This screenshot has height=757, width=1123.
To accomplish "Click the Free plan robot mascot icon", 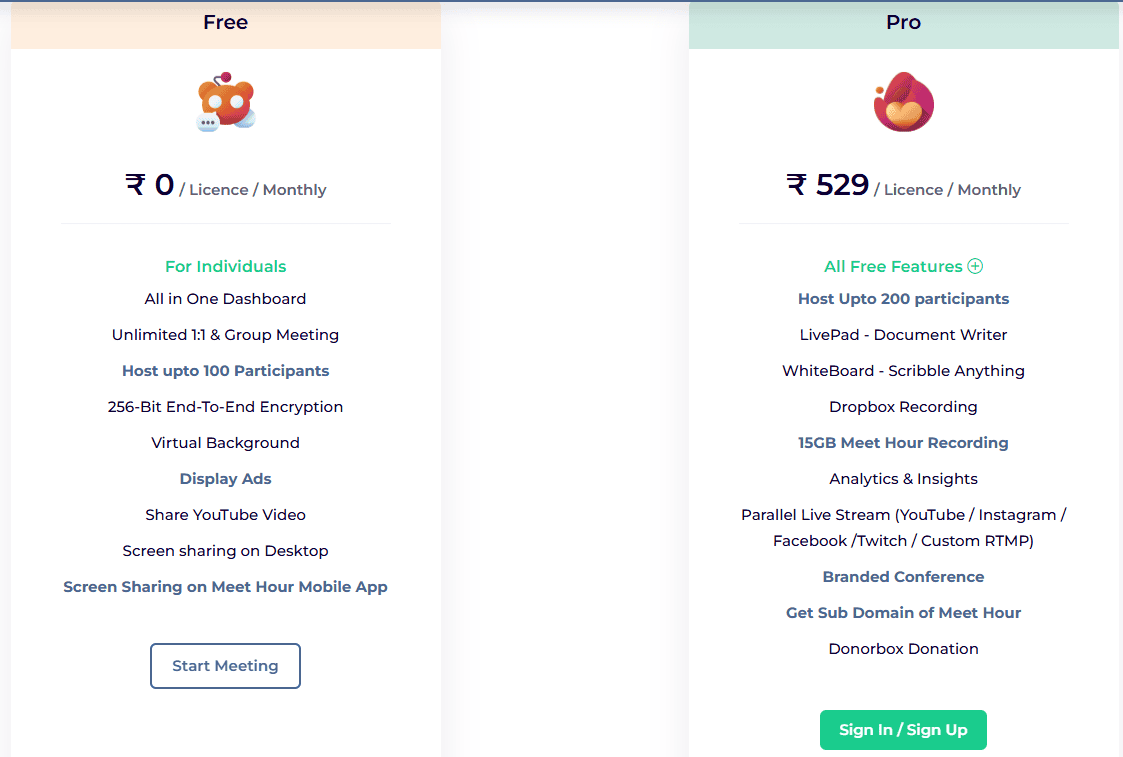I will pyautogui.click(x=225, y=101).
